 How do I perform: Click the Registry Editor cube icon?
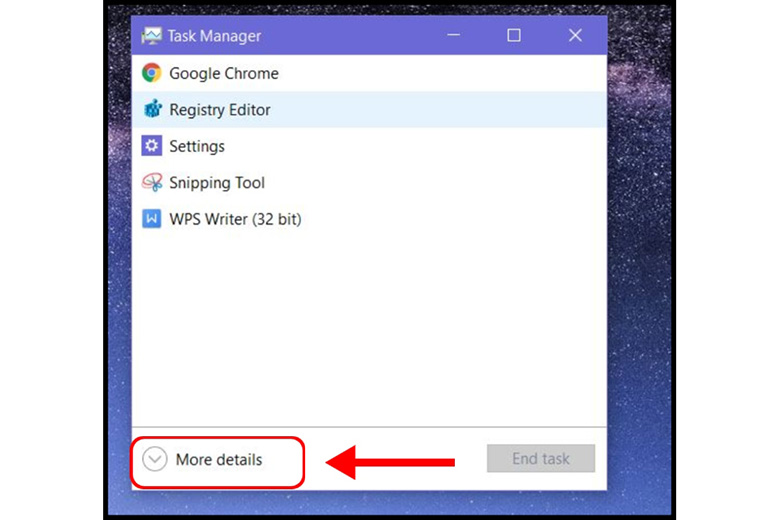[152, 109]
